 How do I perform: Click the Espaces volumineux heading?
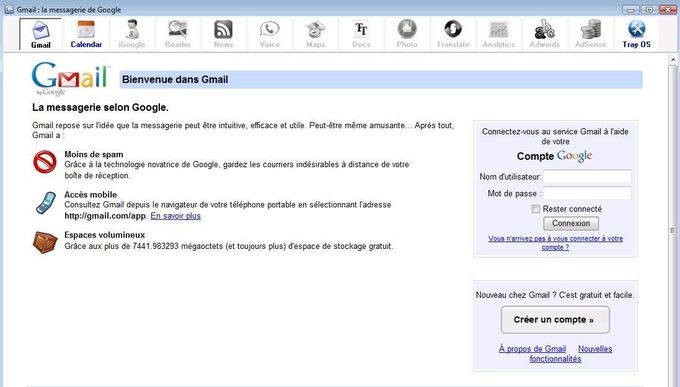(105, 235)
